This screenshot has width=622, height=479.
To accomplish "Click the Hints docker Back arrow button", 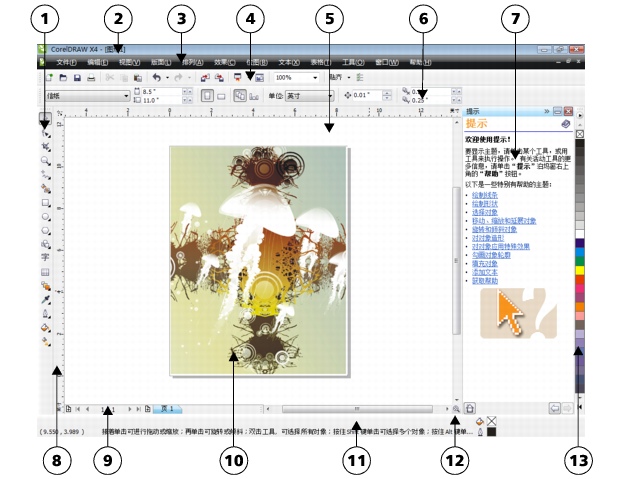I will 555,408.
